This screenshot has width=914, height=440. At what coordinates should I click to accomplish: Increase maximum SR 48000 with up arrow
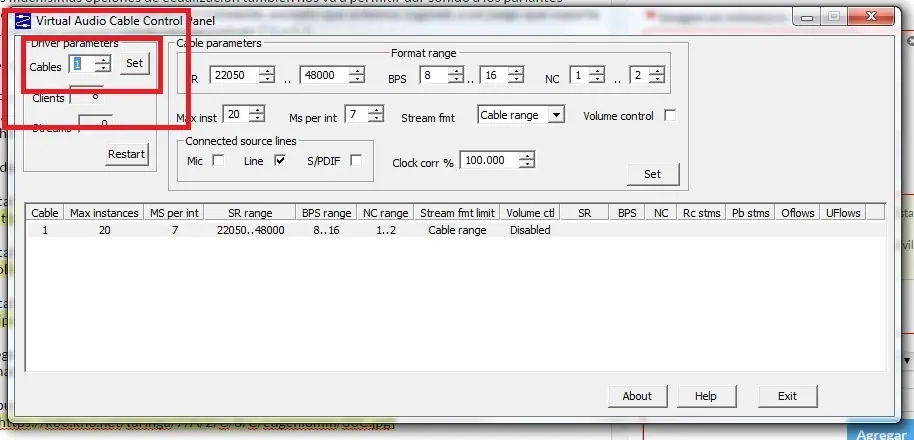(357, 71)
